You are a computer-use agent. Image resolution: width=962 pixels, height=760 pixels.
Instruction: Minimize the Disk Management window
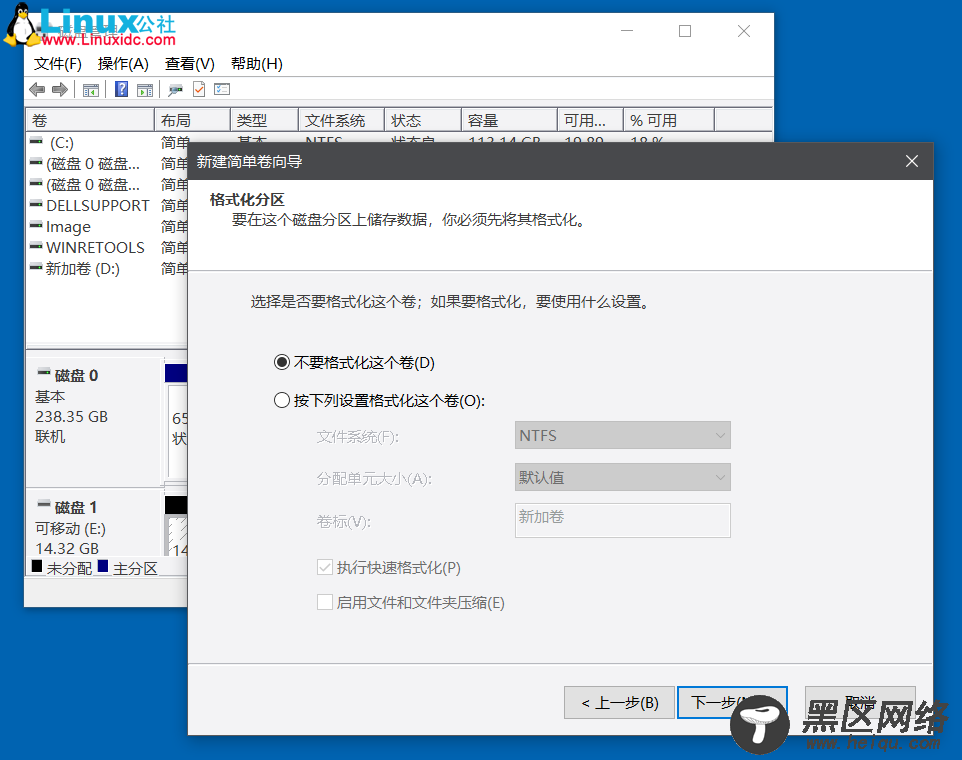click(x=627, y=31)
